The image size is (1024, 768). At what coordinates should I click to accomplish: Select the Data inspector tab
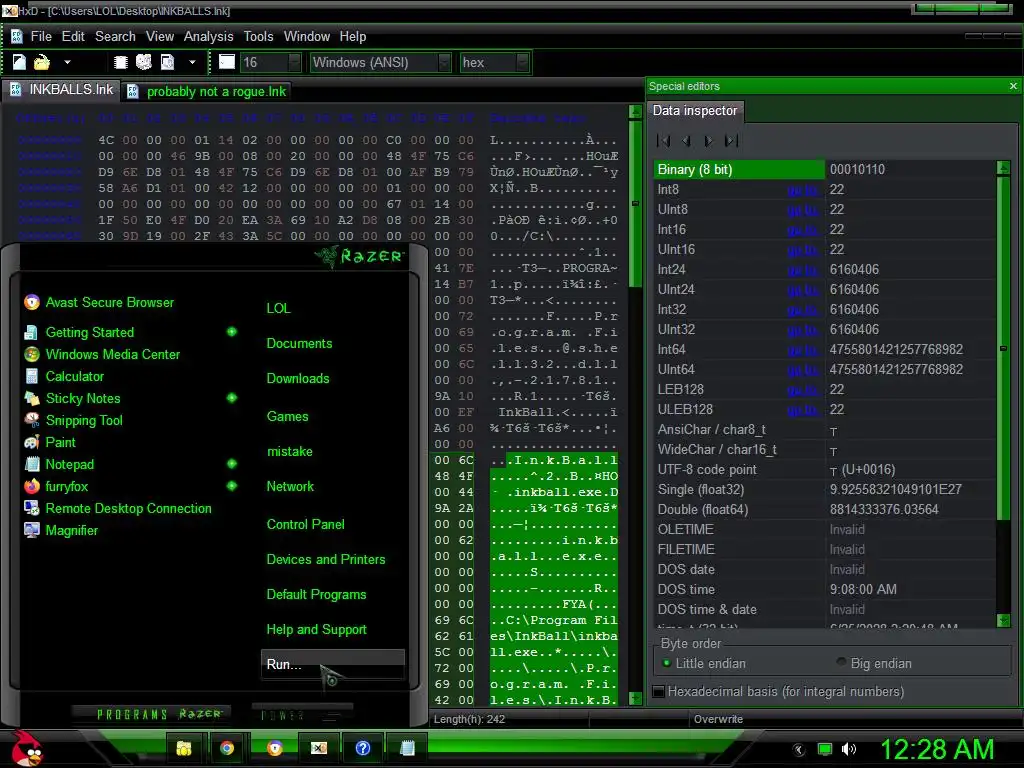(x=695, y=111)
